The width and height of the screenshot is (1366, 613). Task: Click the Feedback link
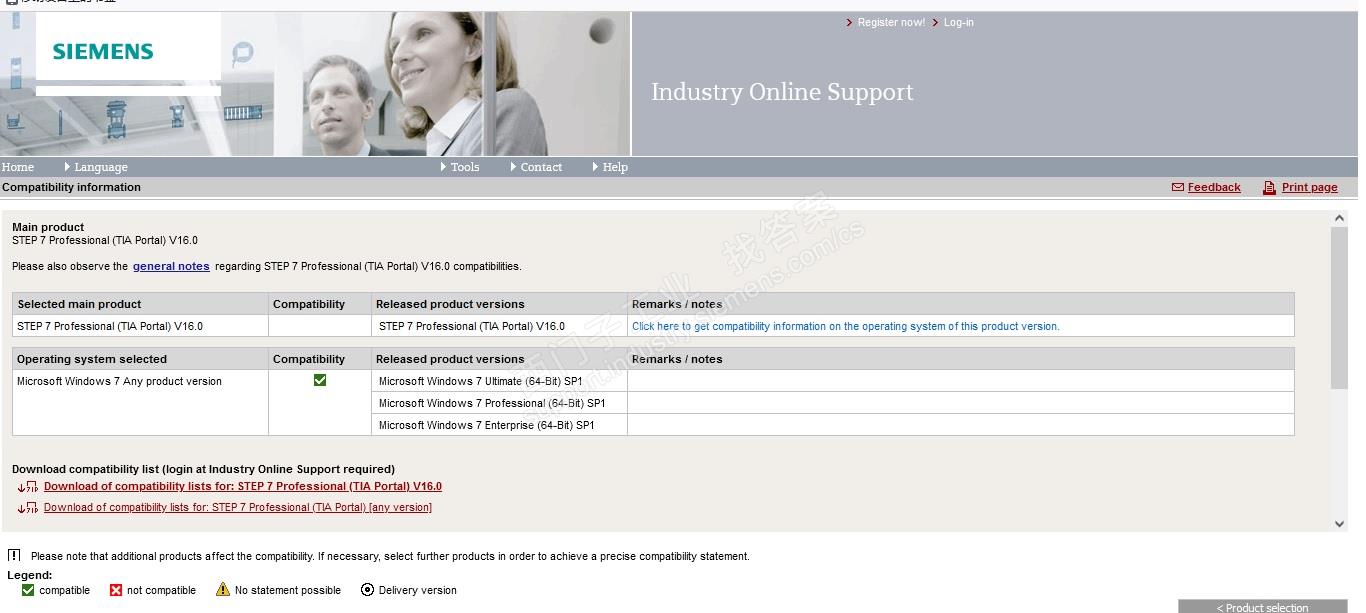click(1214, 187)
